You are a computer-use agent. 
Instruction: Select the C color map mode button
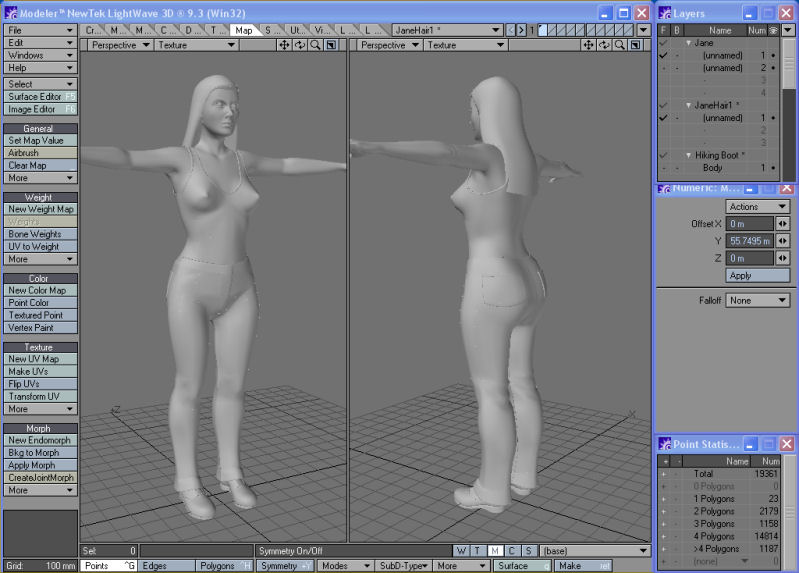[x=510, y=550]
